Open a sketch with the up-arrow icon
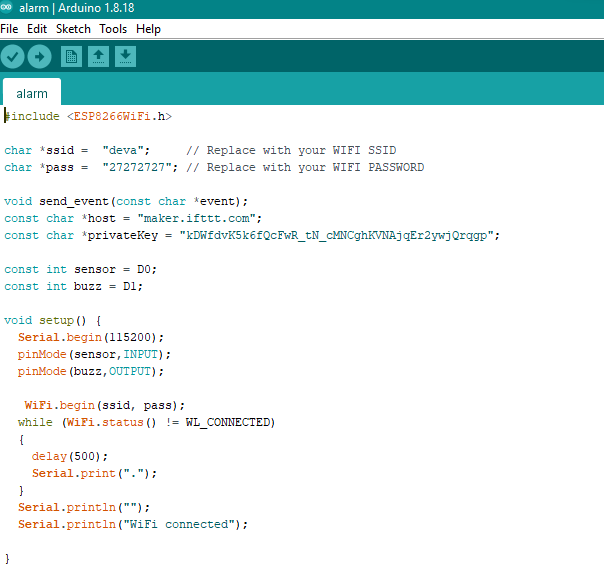Screen dimensions: 604x579 (x=98, y=57)
